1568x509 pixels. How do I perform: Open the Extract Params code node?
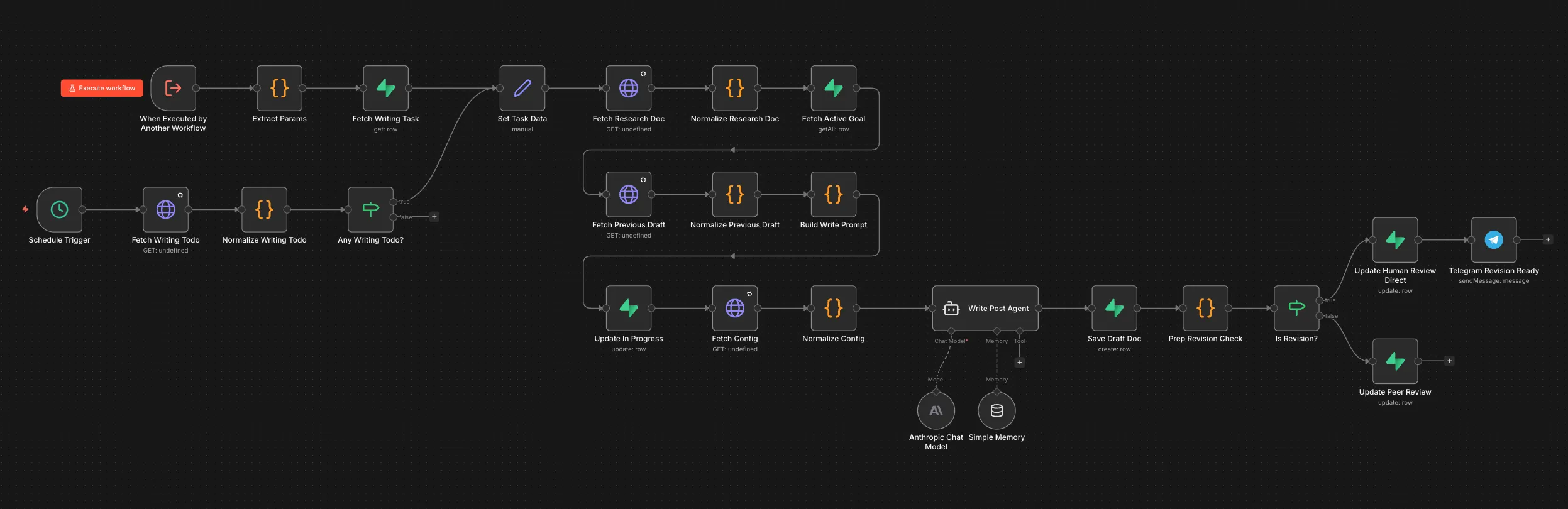(279, 88)
